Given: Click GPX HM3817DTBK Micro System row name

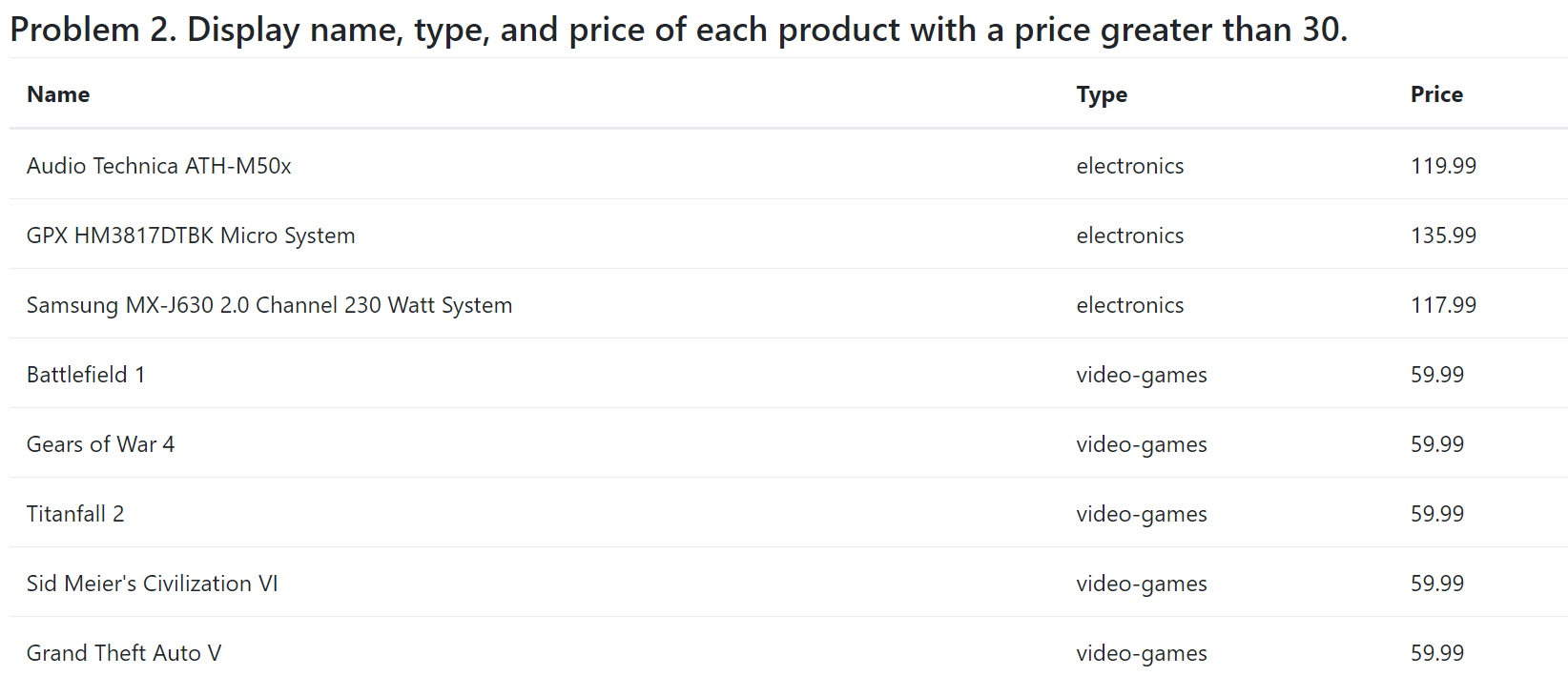Looking at the screenshot, I should point(191,236).
